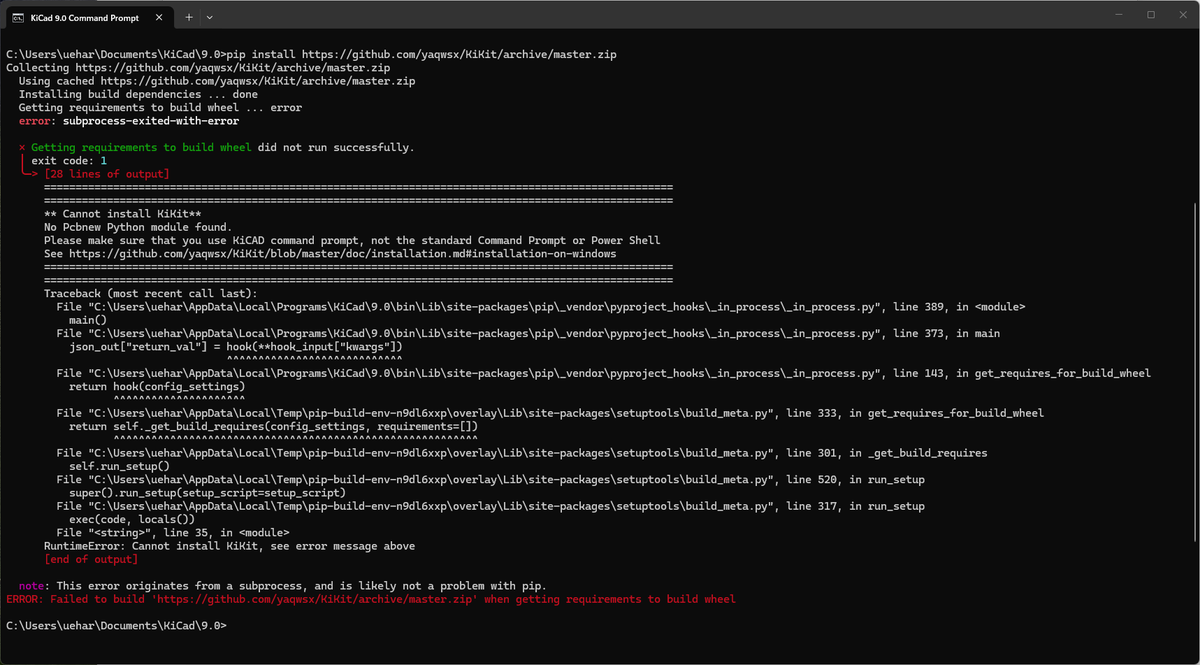Click 'RuntimeError: Cannot install KiKit' line
Screen dimensions: 1200x665
229,546
